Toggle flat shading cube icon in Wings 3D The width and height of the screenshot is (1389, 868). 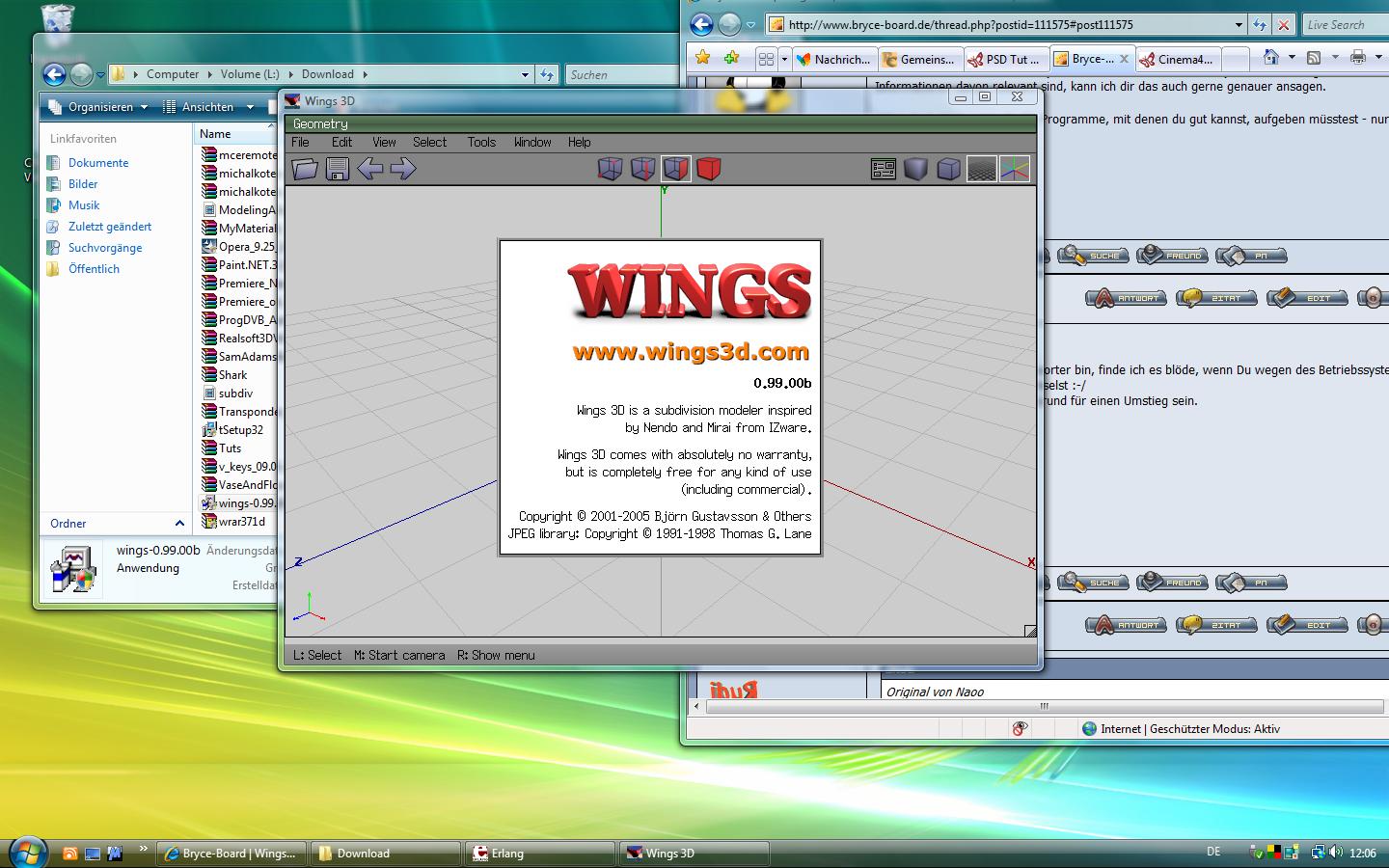click(915, 170)
